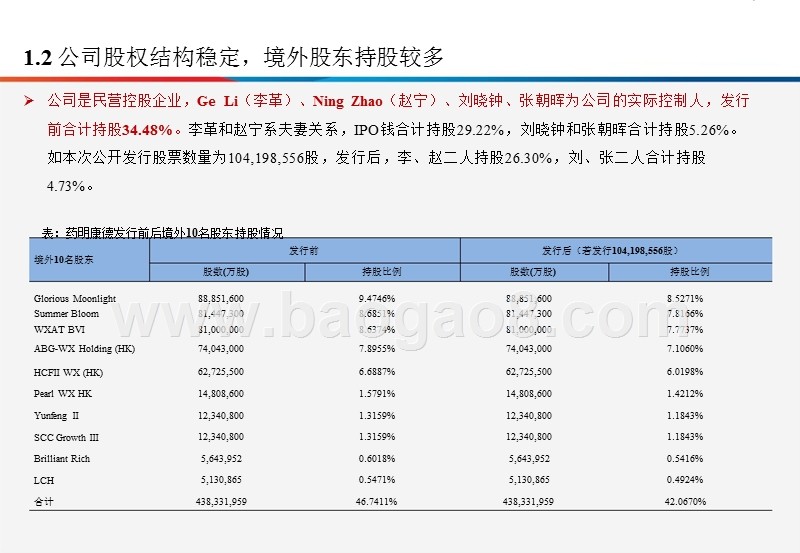Select the Yunfeng II shareholder name
The height and width of the screenshot is (553, 800).
tap(57, 415)
